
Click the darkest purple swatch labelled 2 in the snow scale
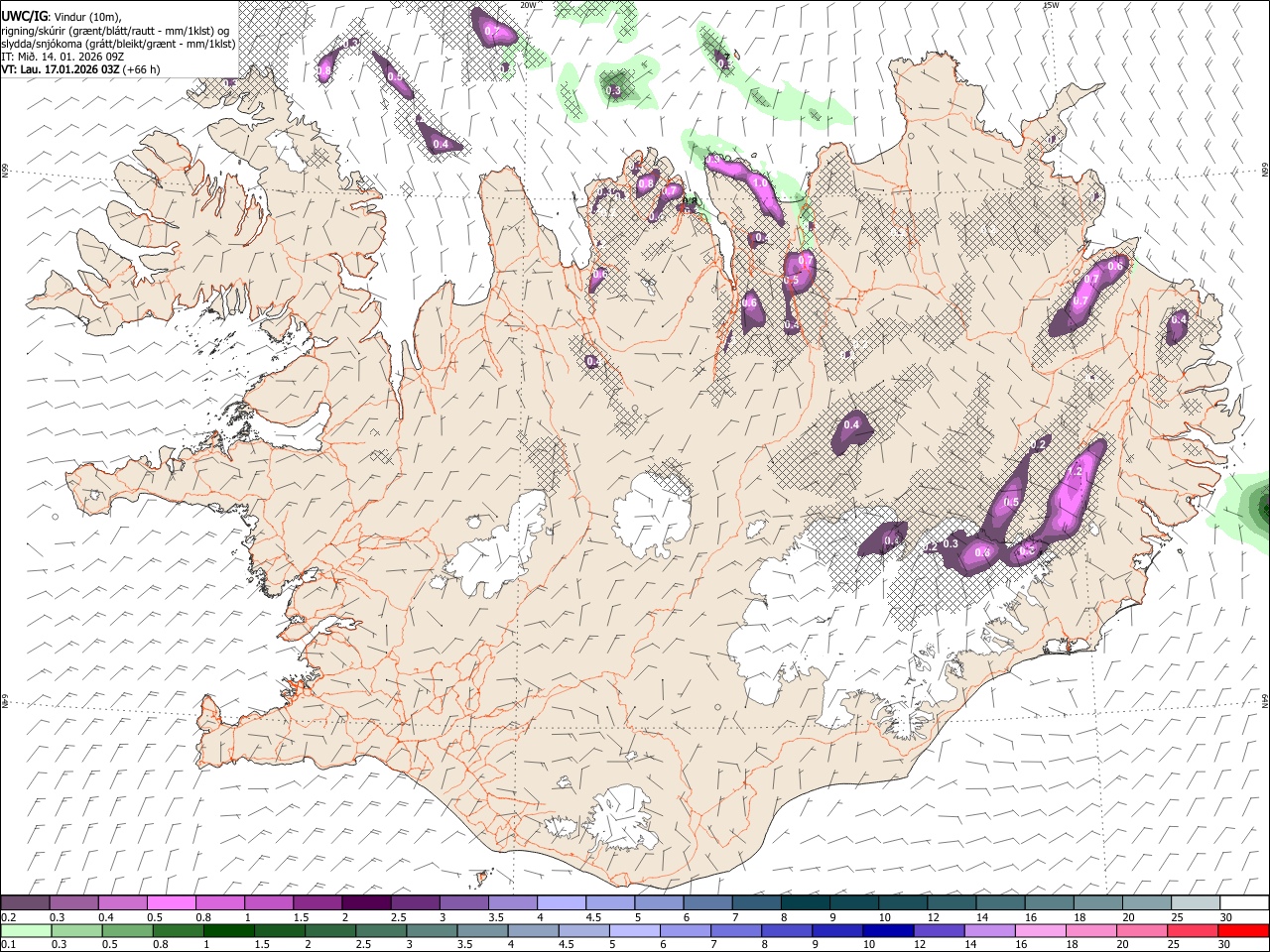pyautogui.click(x=366, y=903)
